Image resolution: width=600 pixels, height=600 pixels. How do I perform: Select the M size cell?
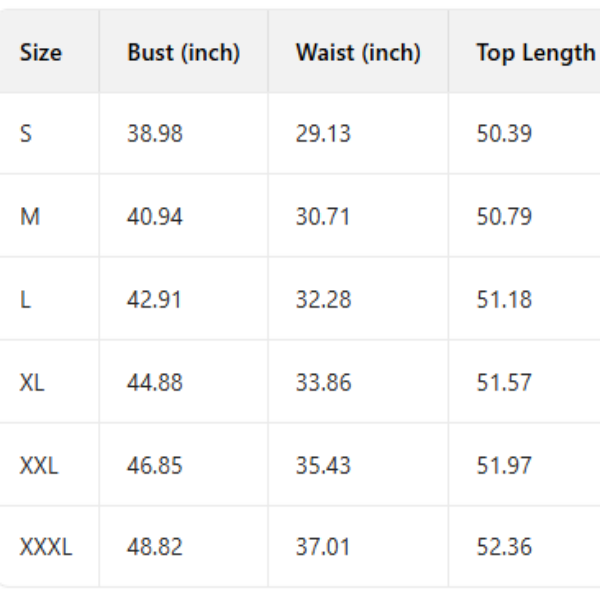coord(30,216)
